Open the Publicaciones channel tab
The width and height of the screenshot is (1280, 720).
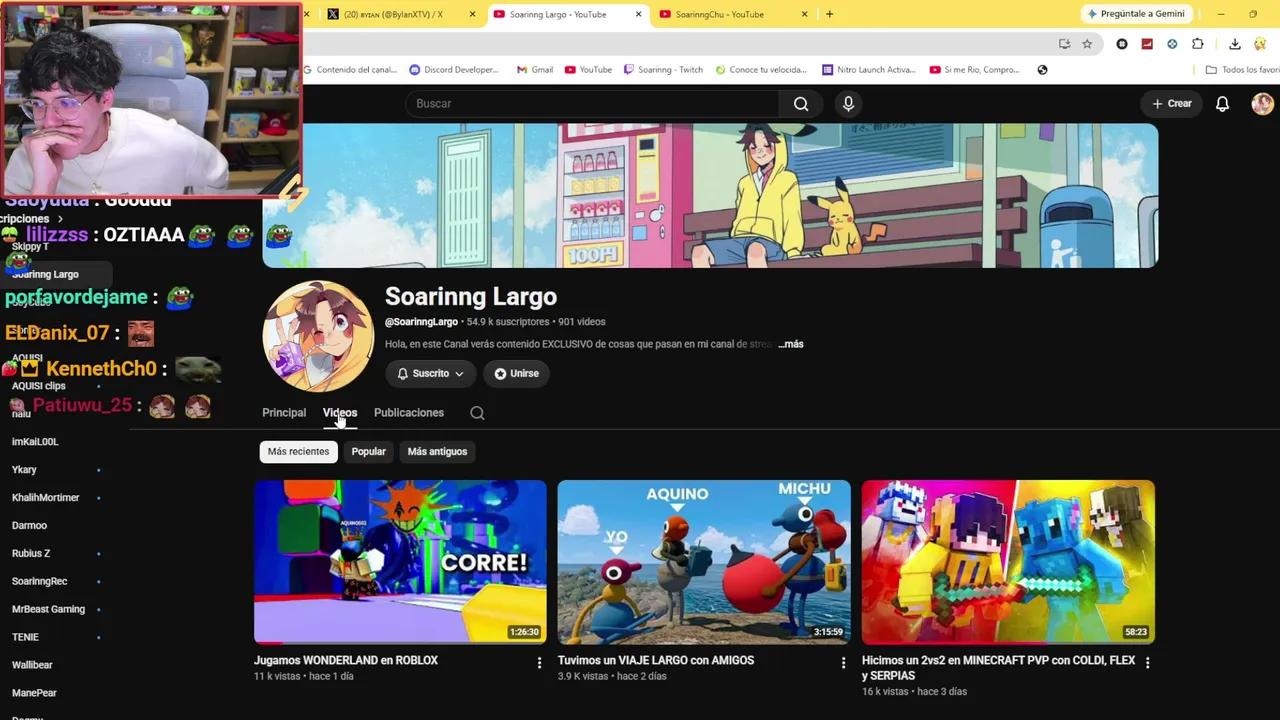tap(409, 413)
